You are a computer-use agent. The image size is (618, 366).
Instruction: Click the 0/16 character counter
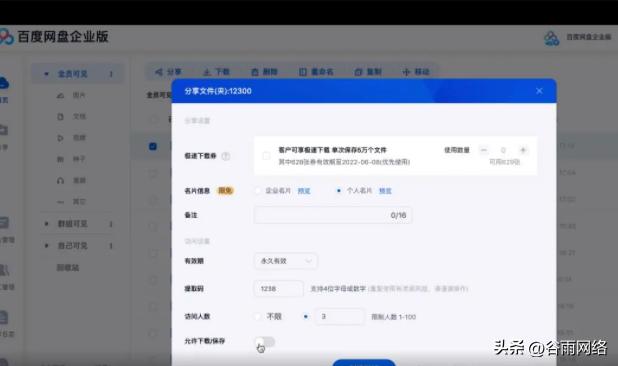tap(398, 216)
